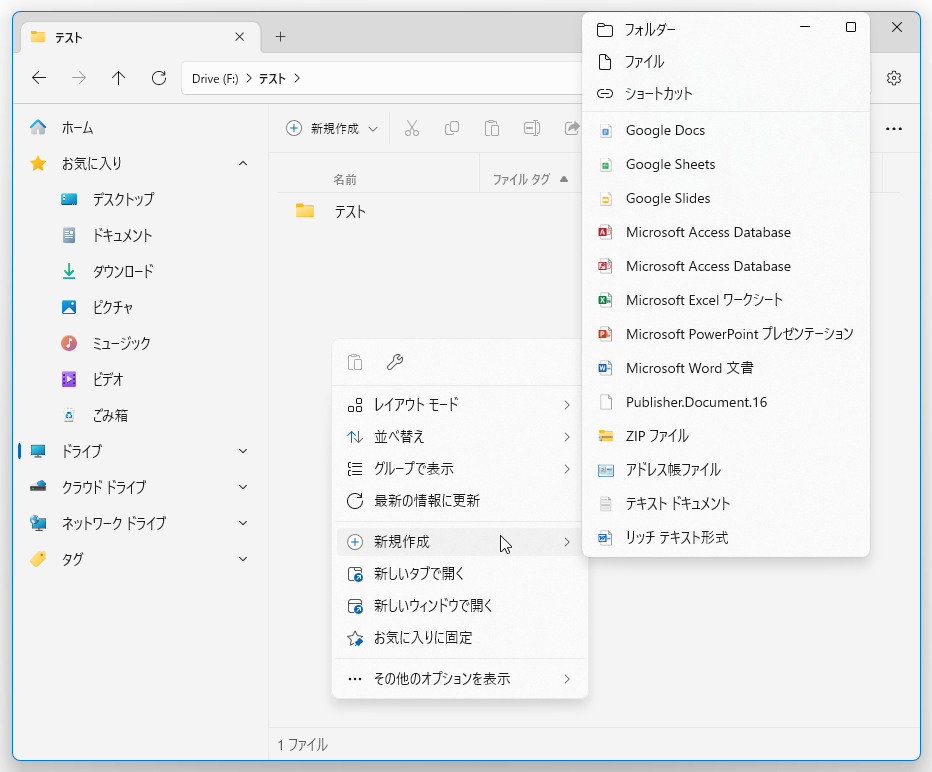Create a Microsoft Excel ワークシート

click(726, 300)
